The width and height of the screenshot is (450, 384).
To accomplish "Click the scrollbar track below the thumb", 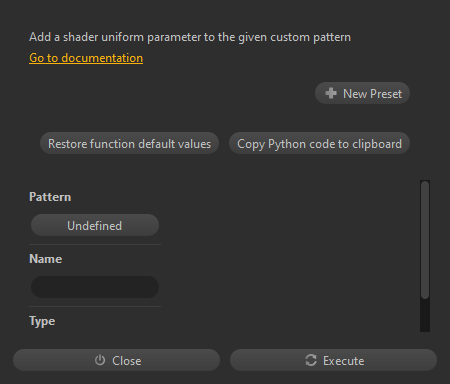I will pyautogui.click(x=425, y=315).
